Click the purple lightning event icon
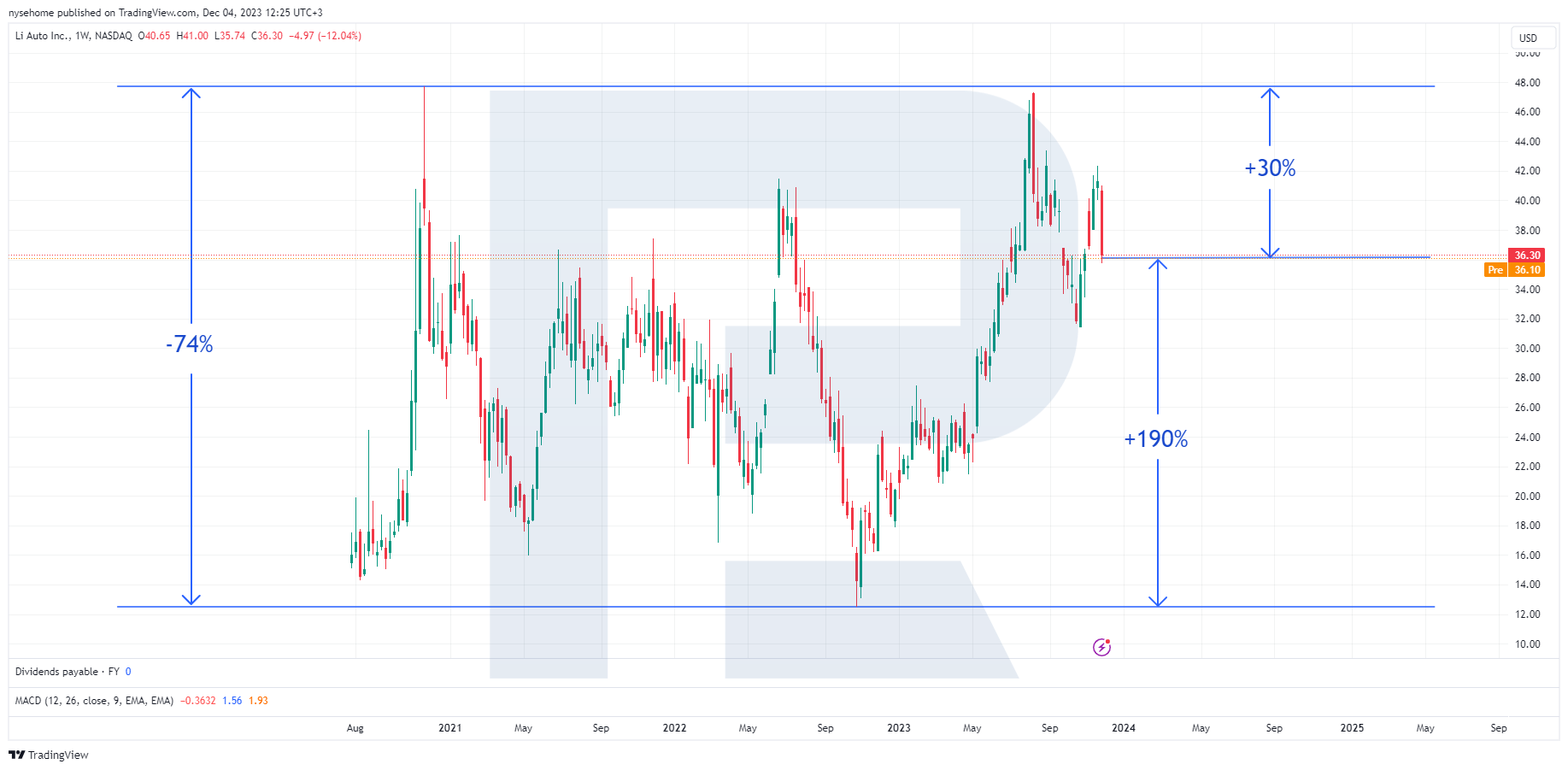 [1102, 647]
